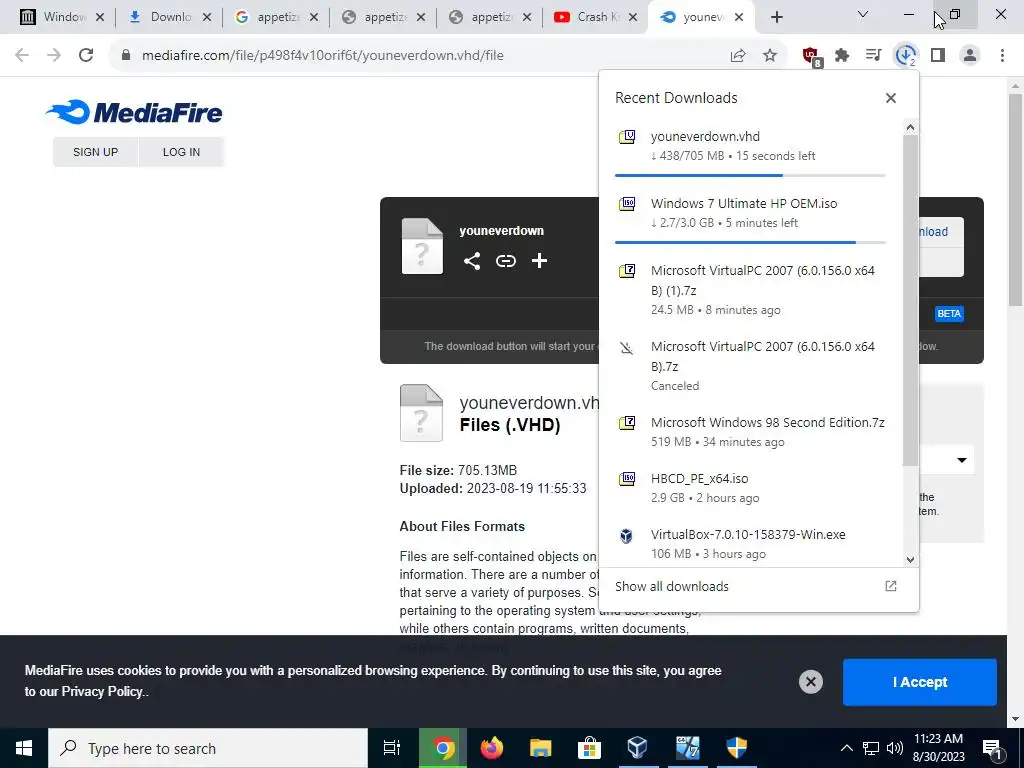Open all downloads external link icon
The image size is (1024, 768).
click(890, 586)
